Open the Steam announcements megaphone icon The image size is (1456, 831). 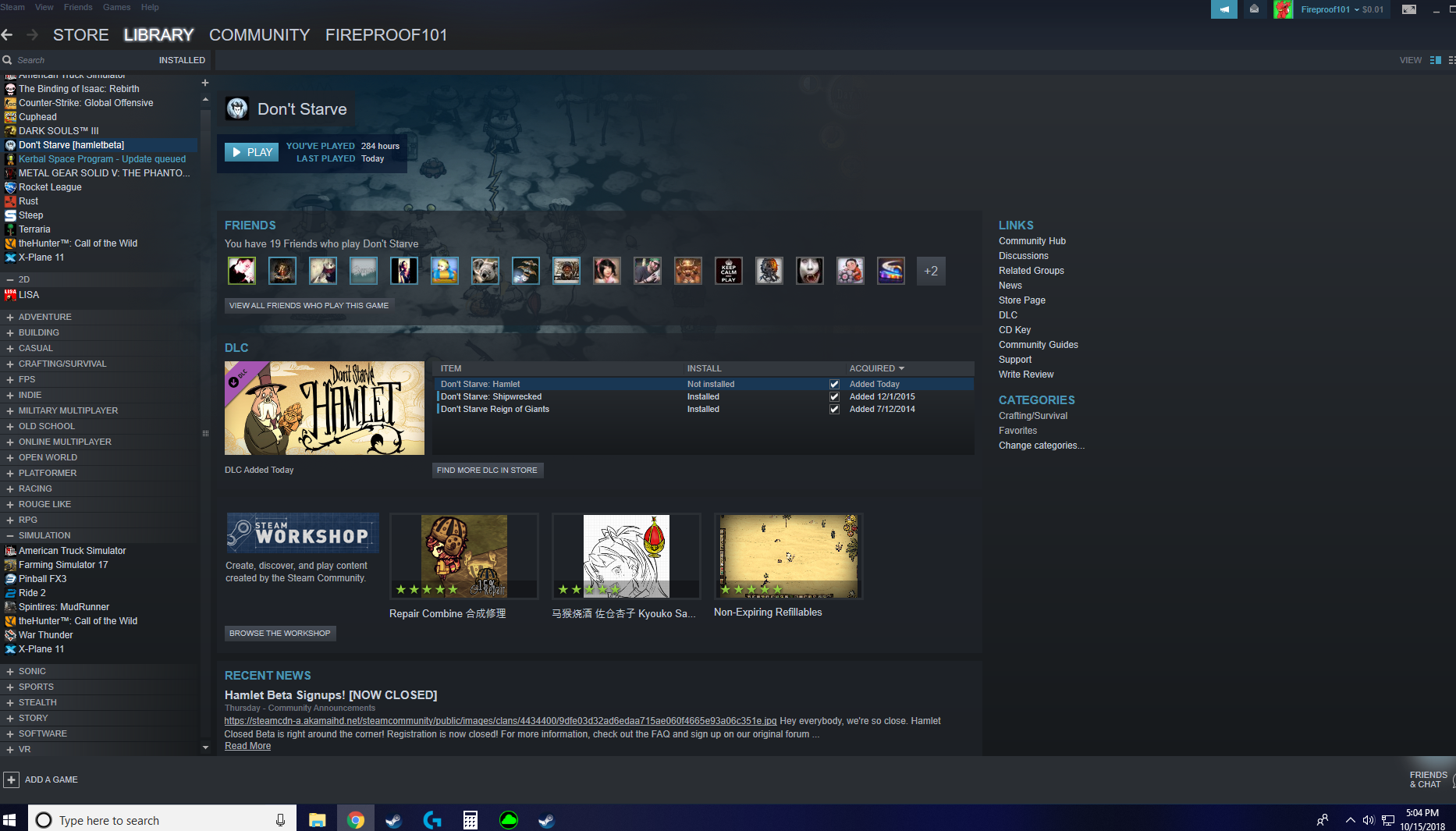click(1223, 9)
